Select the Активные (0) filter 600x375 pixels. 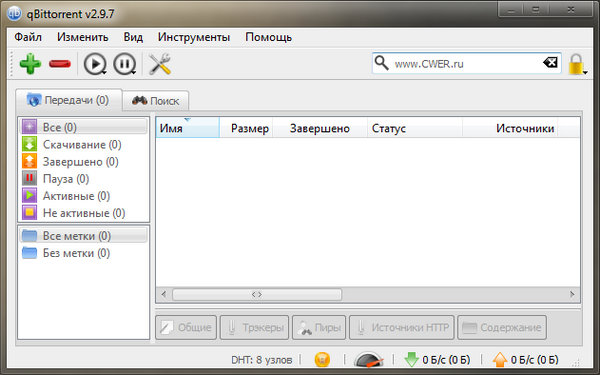pos(83,196)
